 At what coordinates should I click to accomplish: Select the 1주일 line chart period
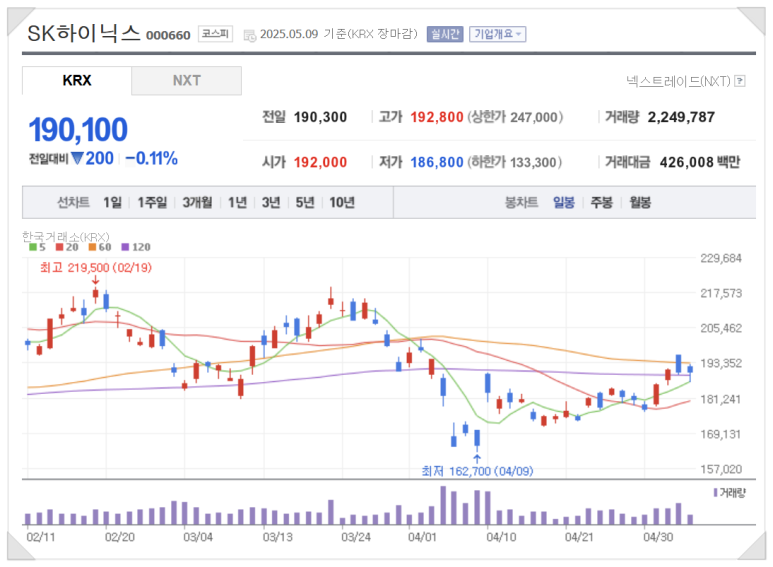[152, 202]
